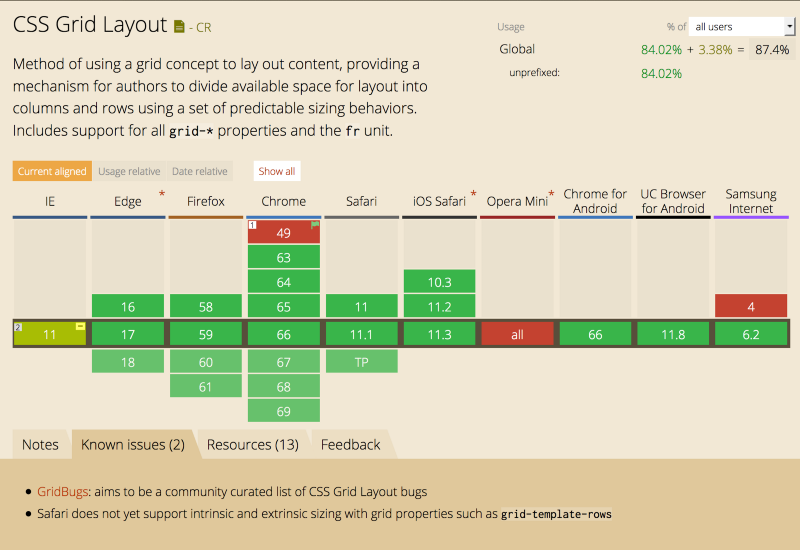Open the Notes tab
The width and height of the screenshot is (800, 550).
point(40,444)
